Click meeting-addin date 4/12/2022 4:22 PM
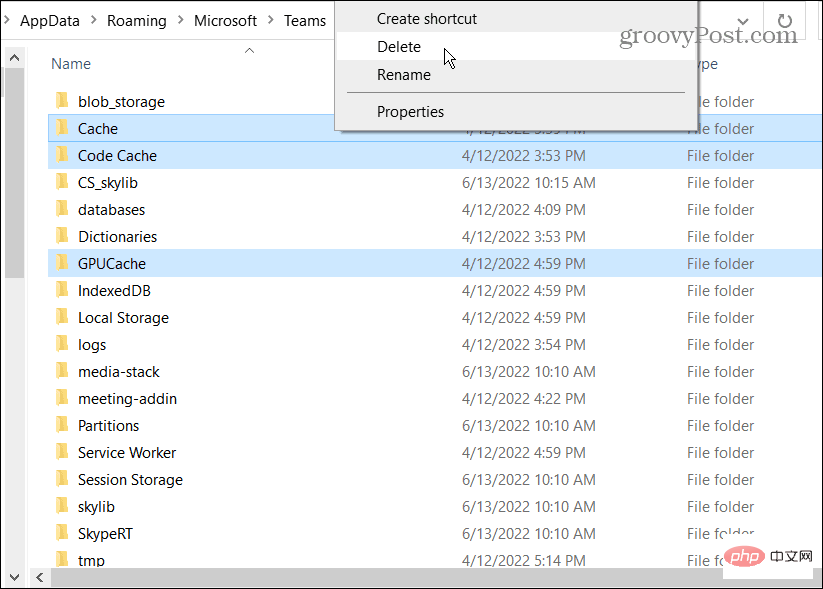 point(523,399)
